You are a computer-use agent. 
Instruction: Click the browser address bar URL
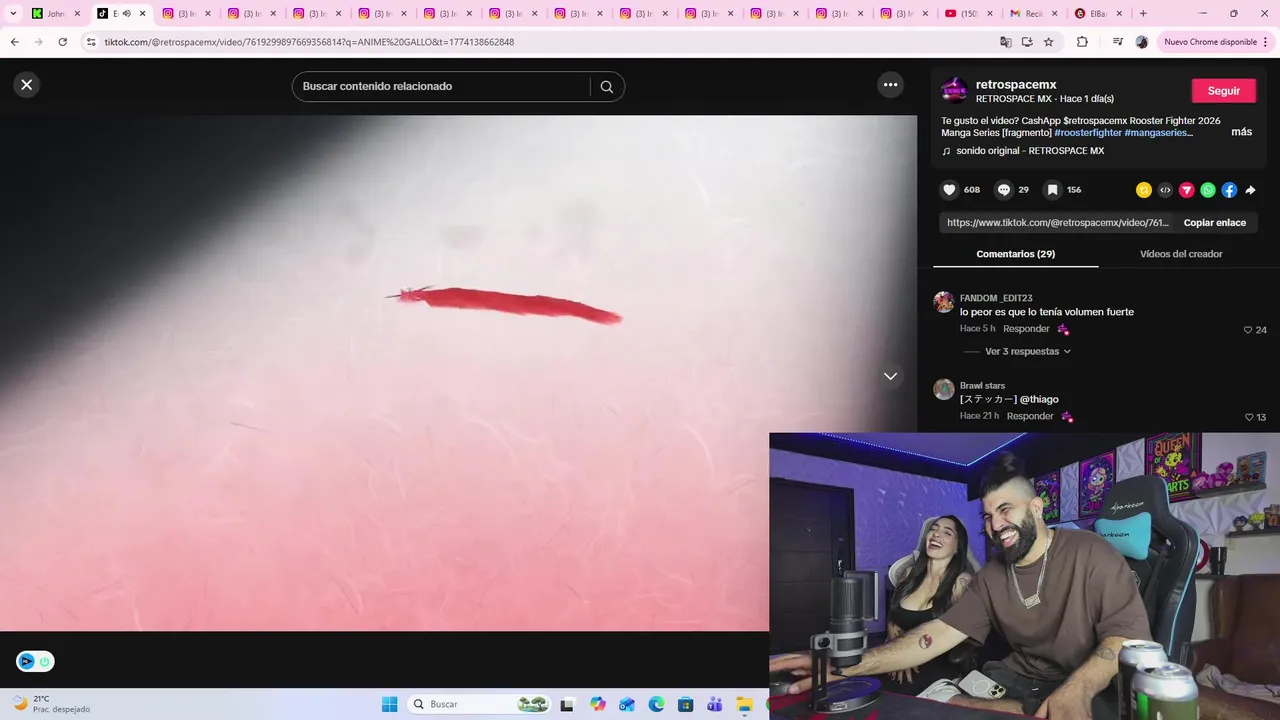pos(309,42)
